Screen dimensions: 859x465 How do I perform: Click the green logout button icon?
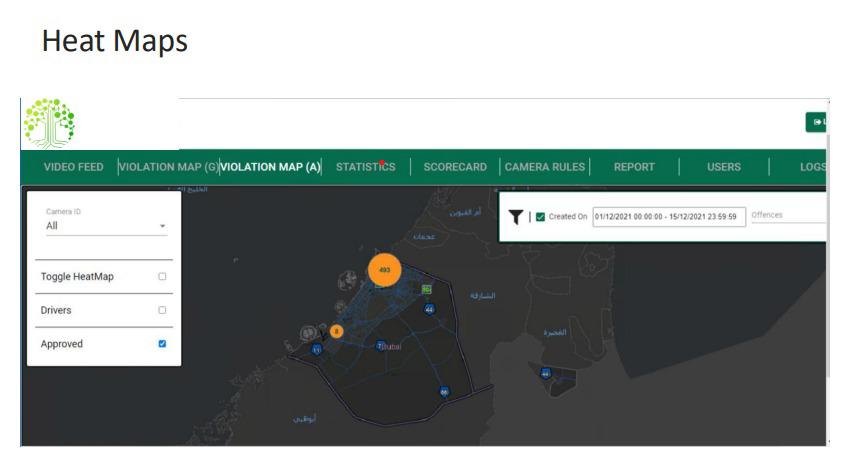coord(816,122)
